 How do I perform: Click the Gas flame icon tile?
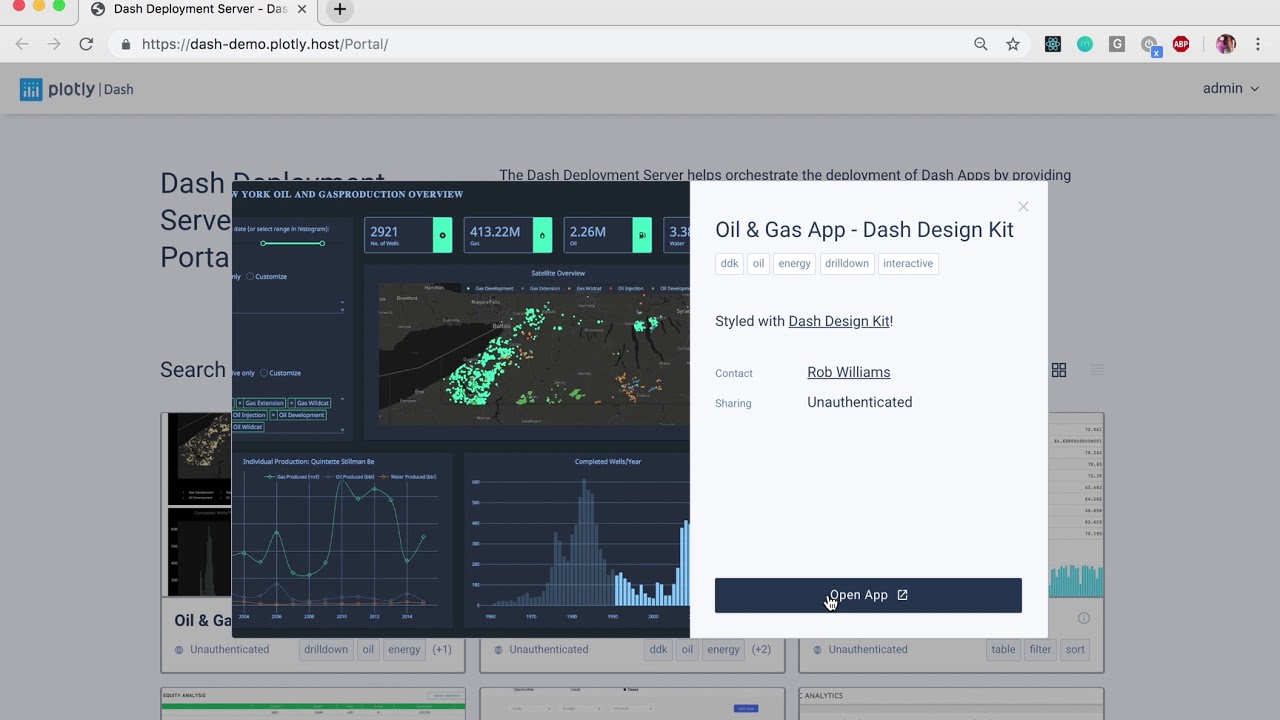(542, 235)
